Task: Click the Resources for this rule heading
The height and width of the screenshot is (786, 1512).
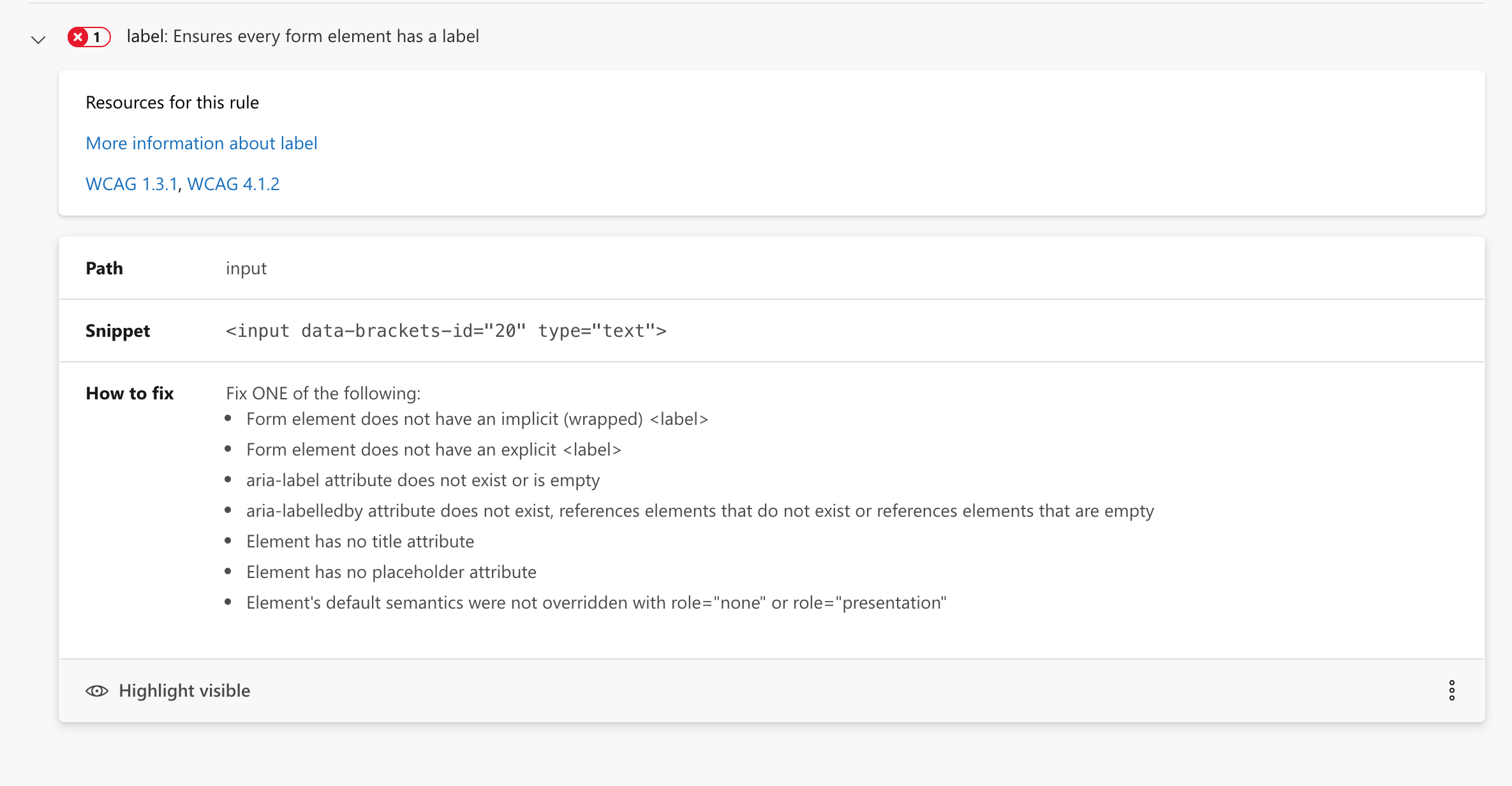Action: (172, 103)
